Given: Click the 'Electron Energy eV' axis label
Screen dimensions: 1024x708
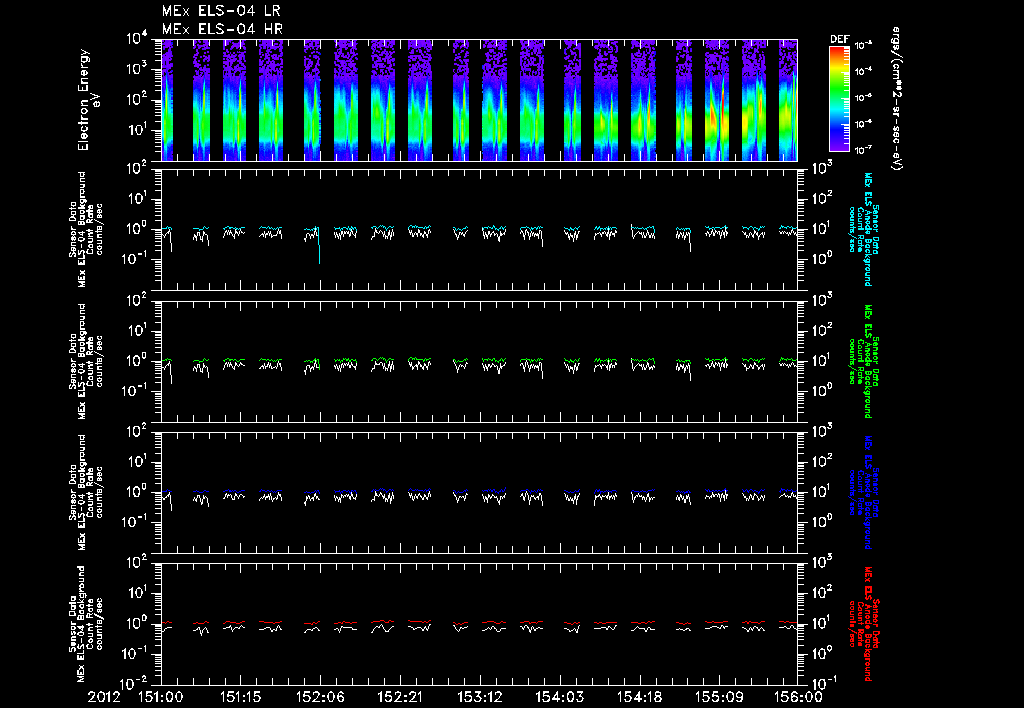Looking at the screenshot, I should [88, 100].
